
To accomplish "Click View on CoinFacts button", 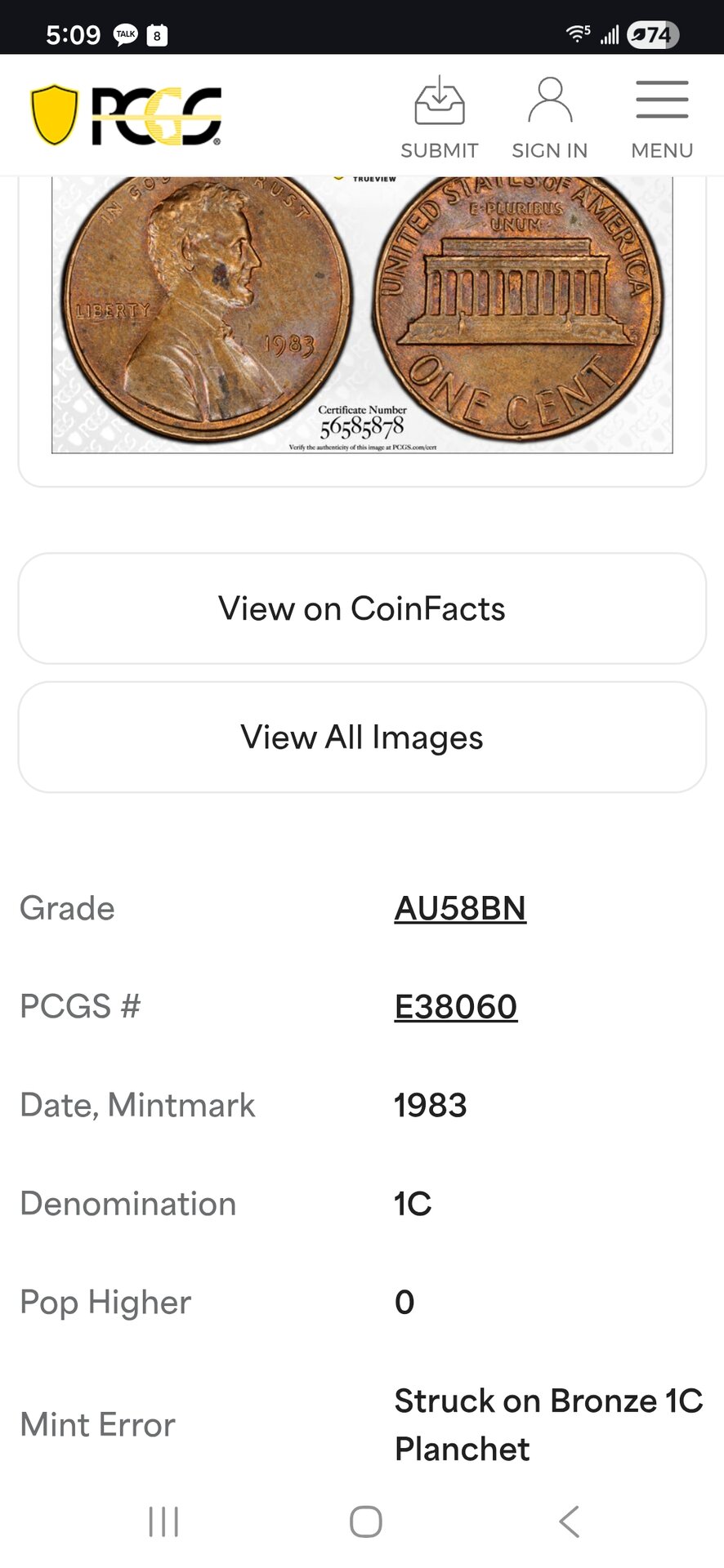I will 362,608.
